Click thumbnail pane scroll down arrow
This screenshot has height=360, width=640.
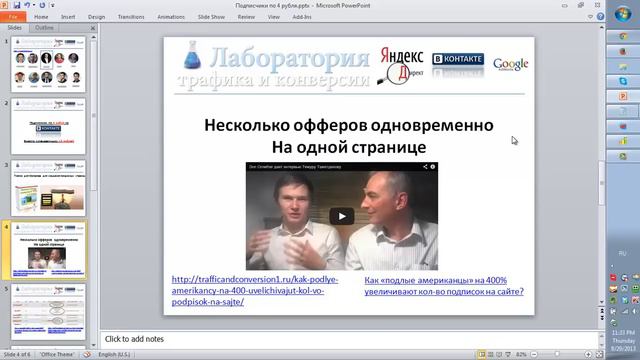tap(93, 345)
